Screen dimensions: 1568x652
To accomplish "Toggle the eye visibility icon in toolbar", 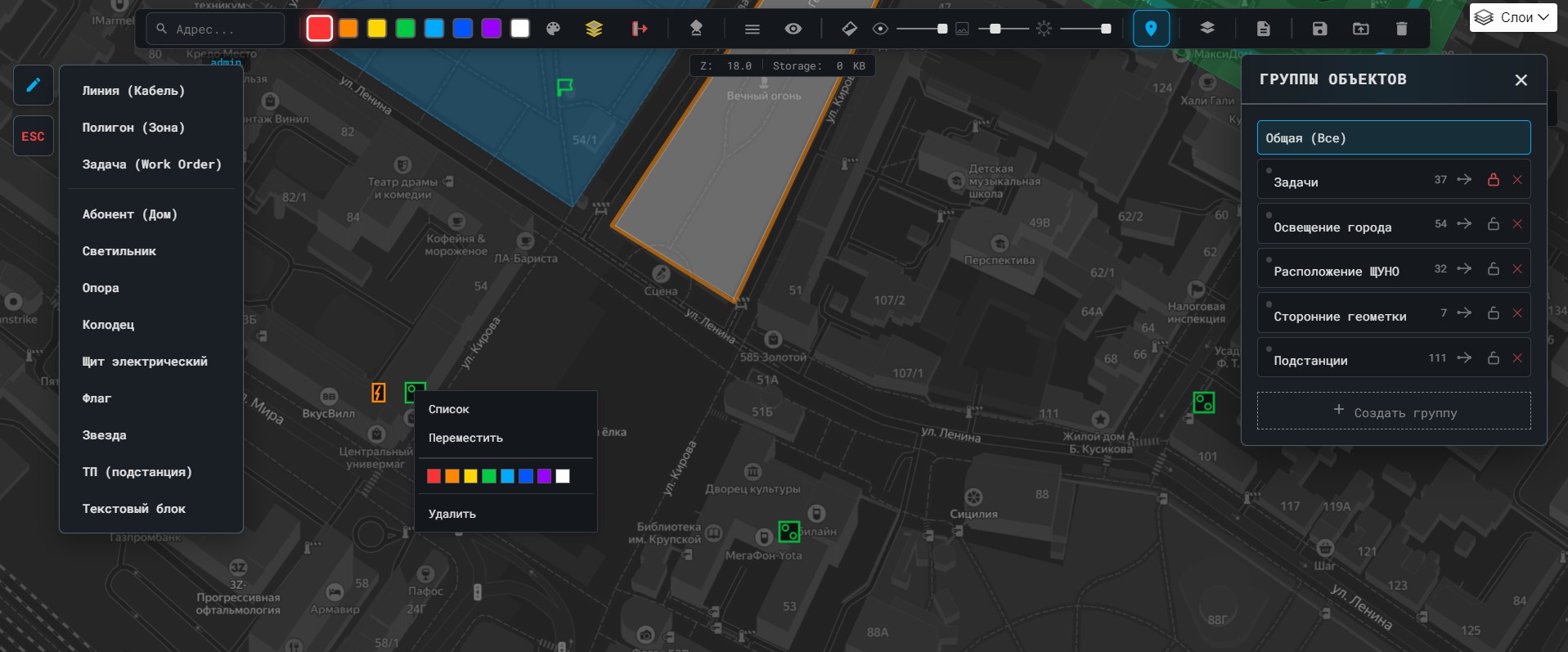I will [793, 29].
